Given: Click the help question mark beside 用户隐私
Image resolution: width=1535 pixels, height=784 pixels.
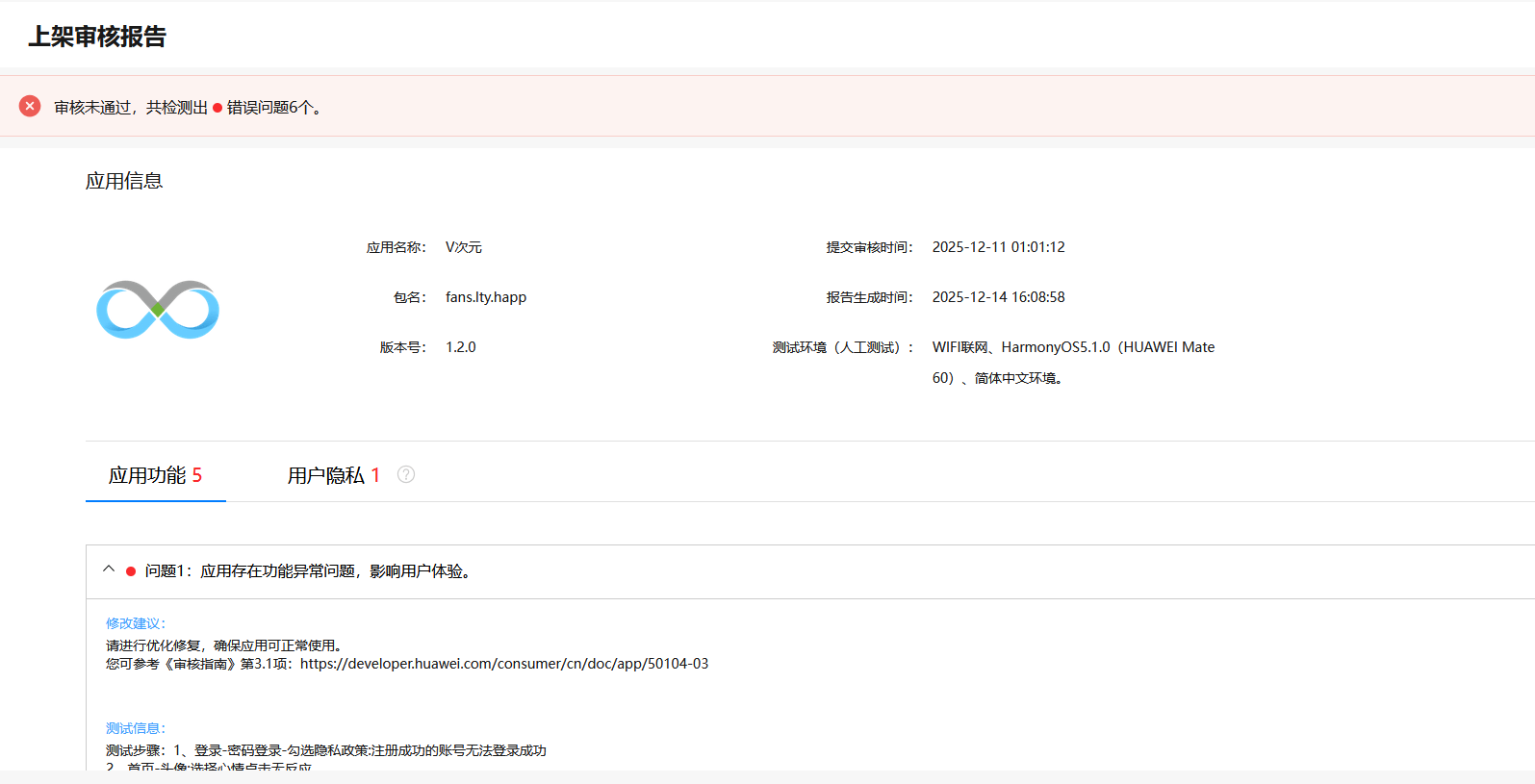Looking at the screenshot, I should (406, 474).
